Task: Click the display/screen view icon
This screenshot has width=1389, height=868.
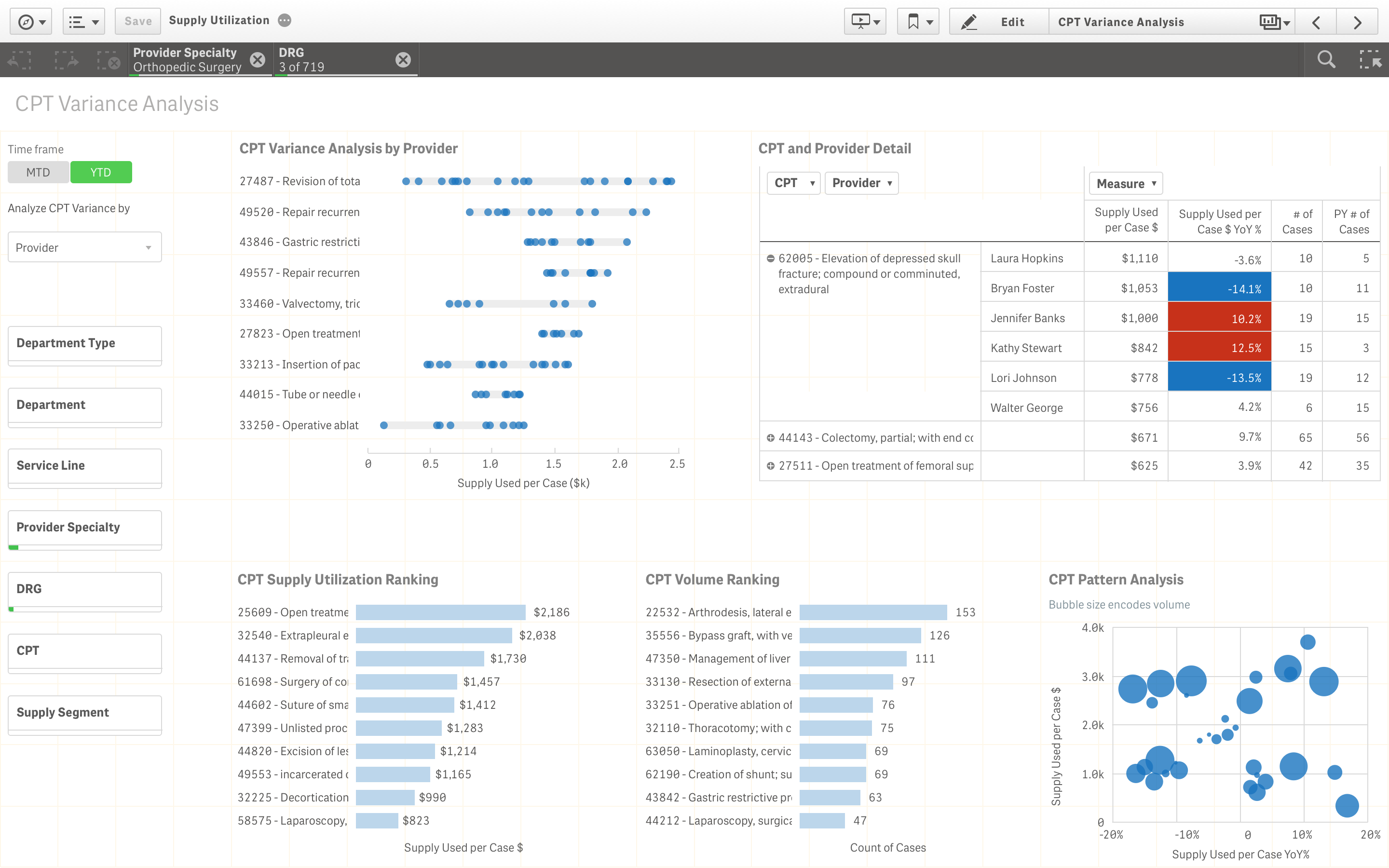Action: 861,22
